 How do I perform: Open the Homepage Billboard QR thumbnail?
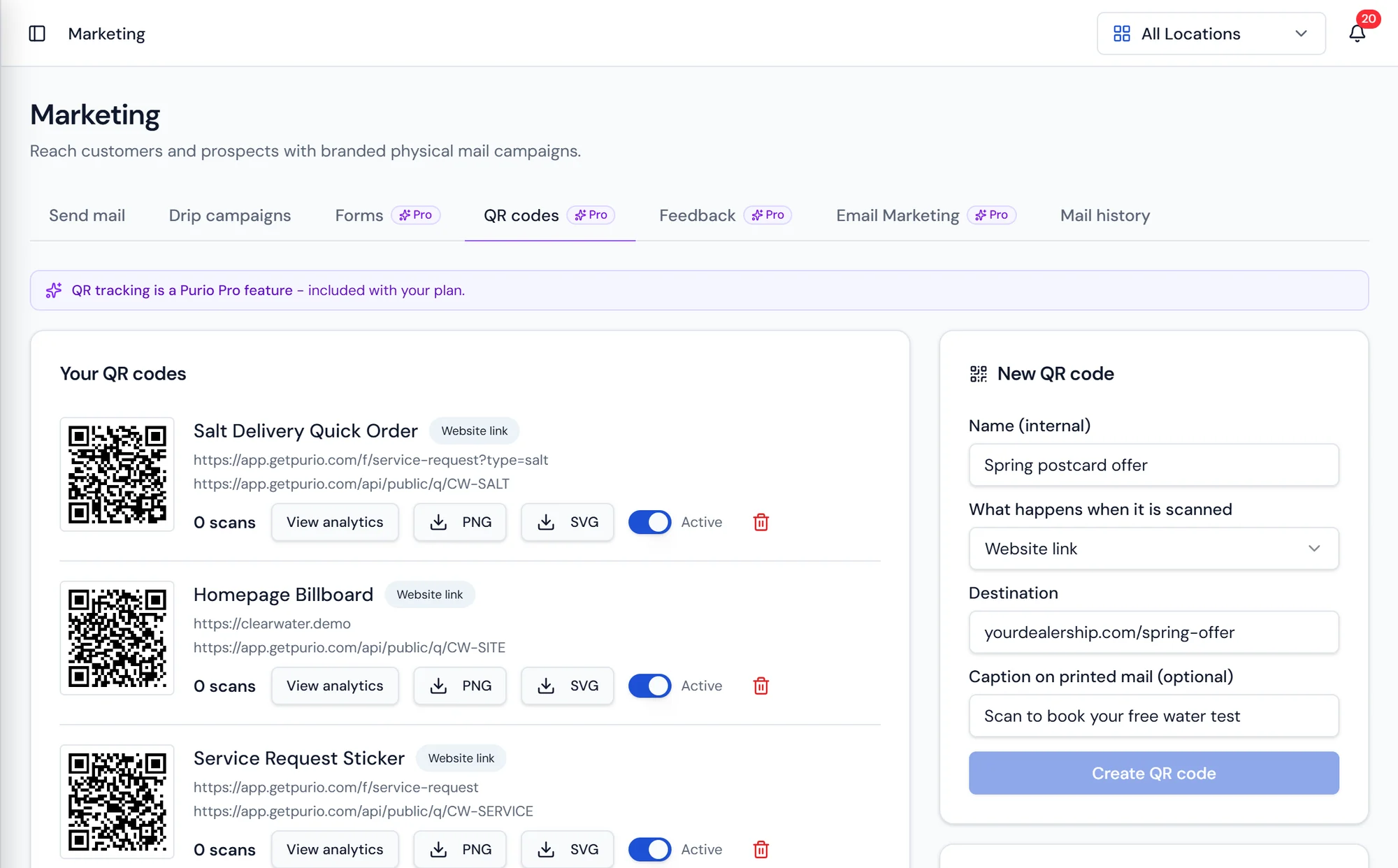117,638
